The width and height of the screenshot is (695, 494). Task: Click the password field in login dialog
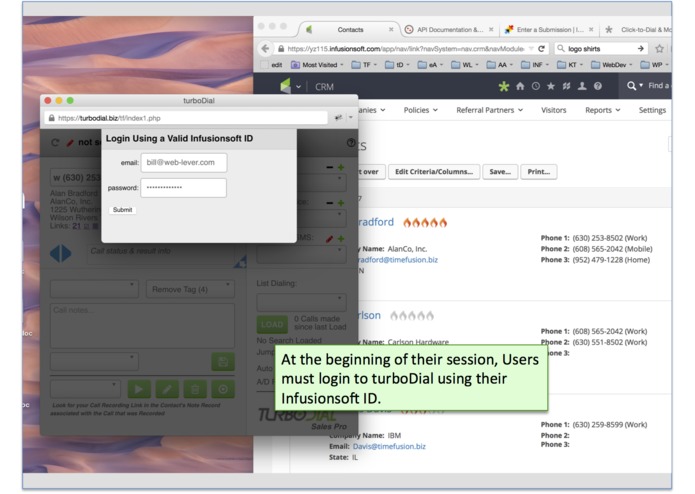(x=184, y=187)
